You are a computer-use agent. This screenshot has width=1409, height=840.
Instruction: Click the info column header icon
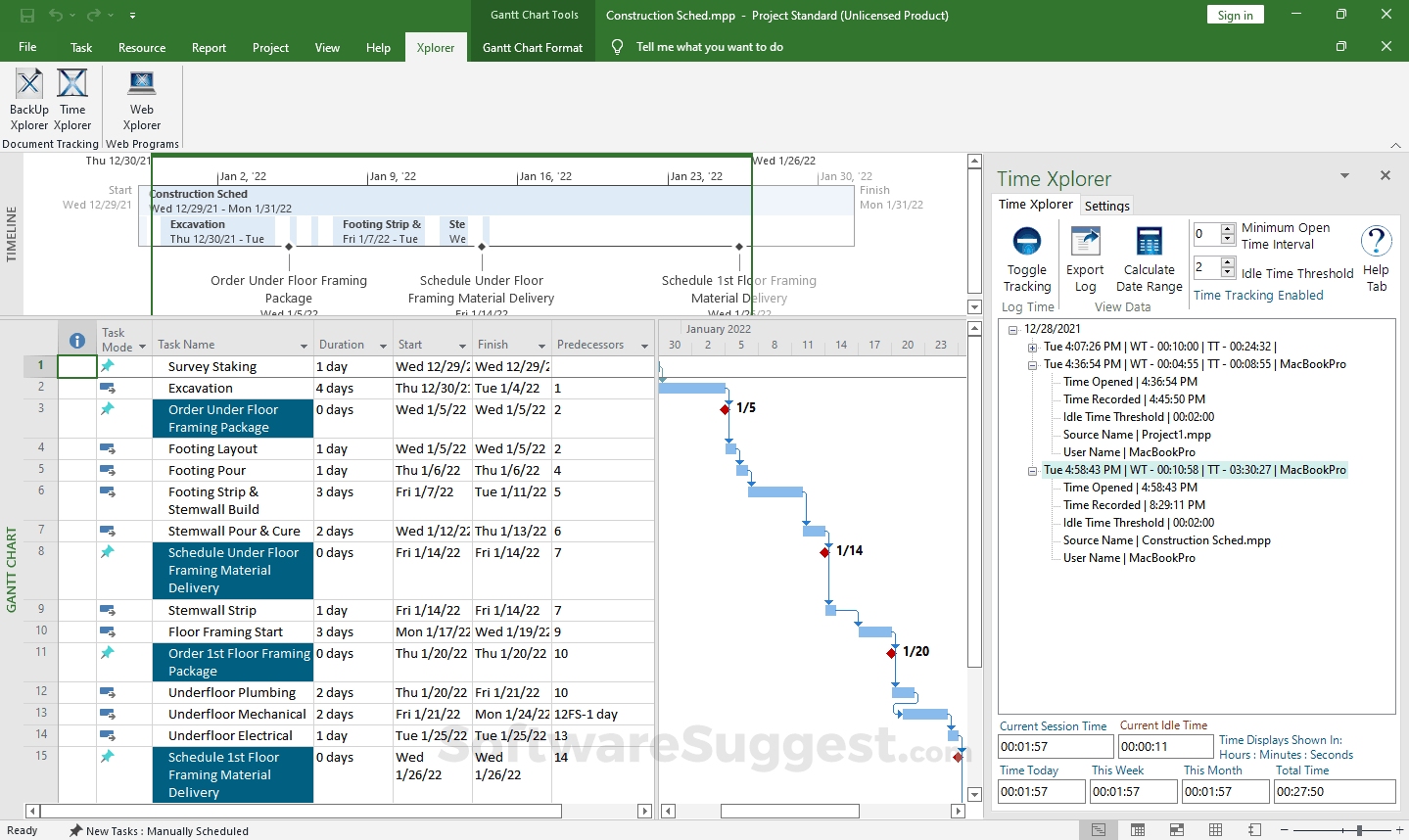77,341
